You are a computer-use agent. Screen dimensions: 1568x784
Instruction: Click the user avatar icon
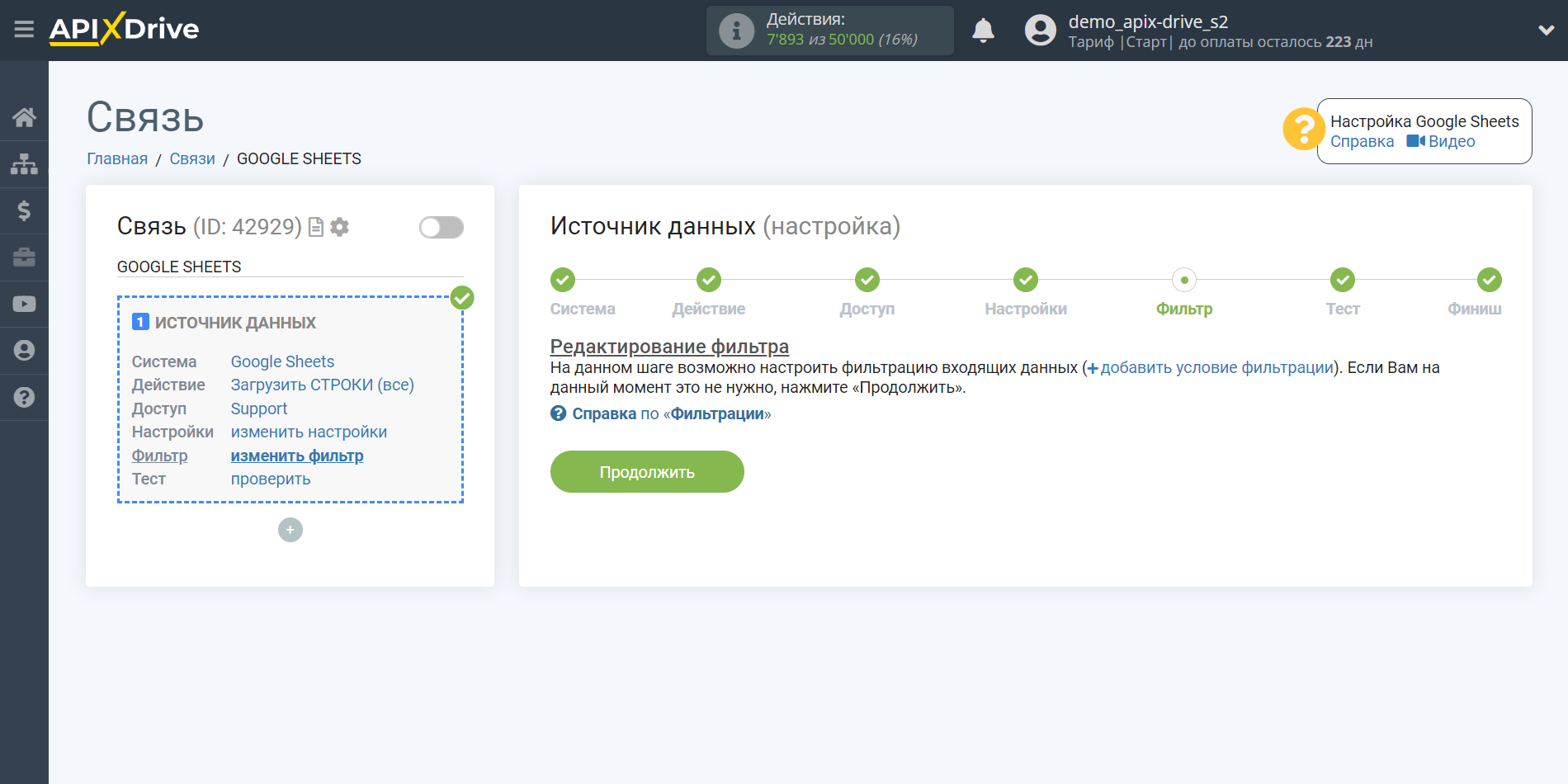coord(1040,31)
